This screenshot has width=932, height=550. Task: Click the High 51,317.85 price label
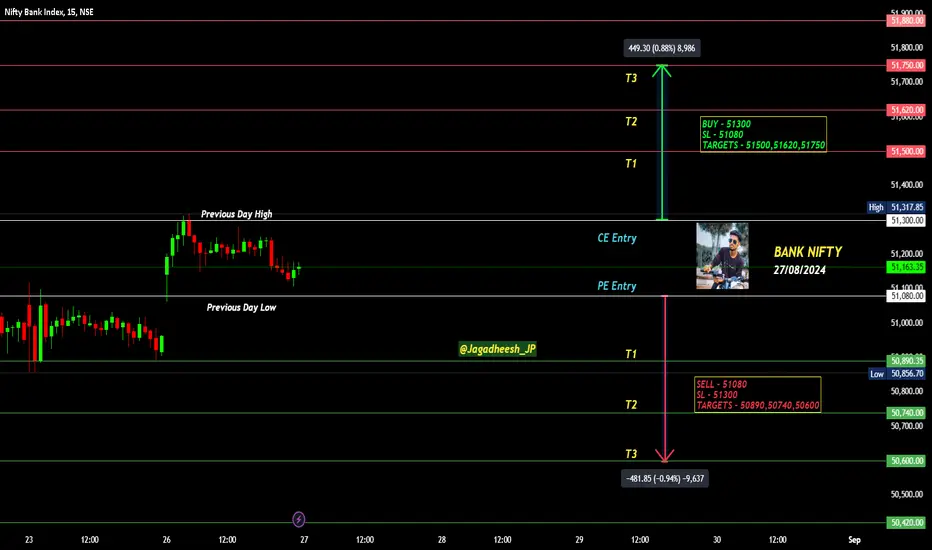click(896, 208)
